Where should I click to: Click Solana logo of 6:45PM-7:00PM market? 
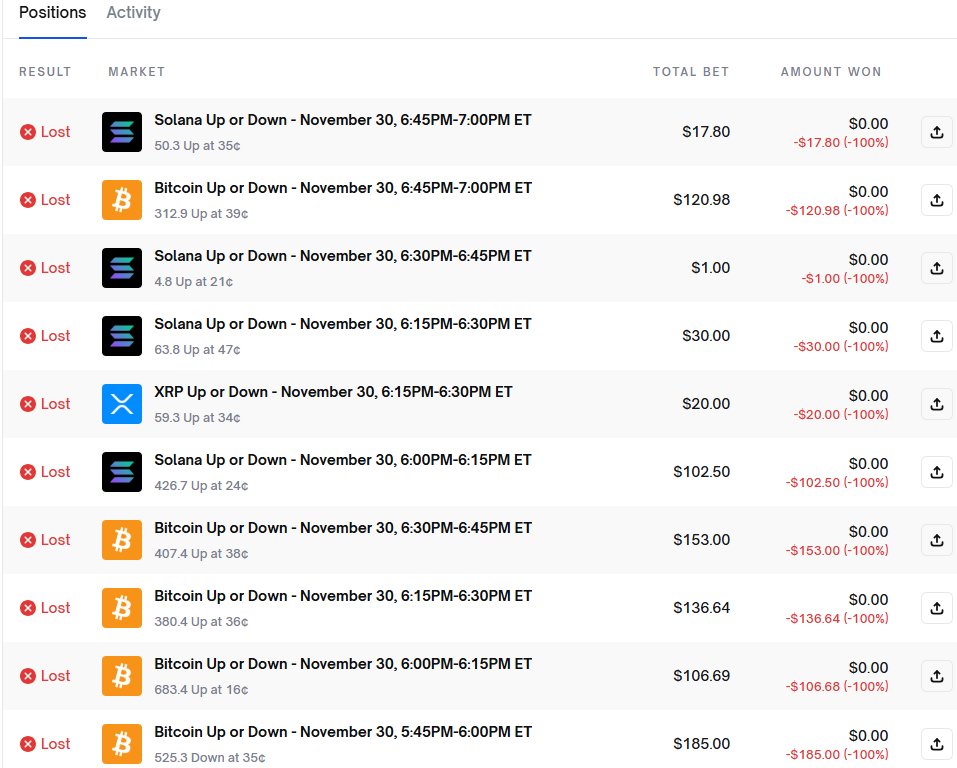point(122,132)
